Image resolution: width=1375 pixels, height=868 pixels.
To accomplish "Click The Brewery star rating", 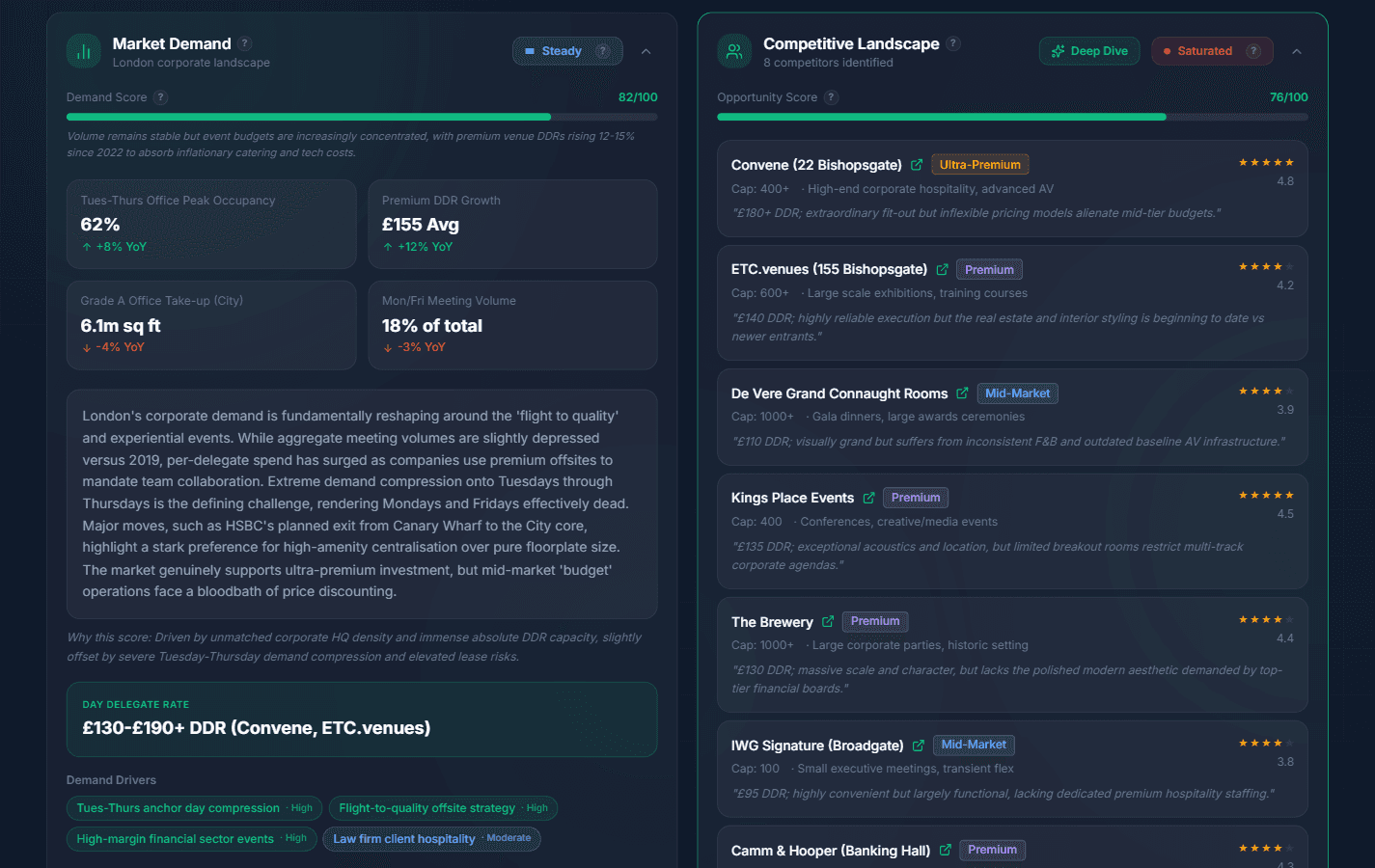I will (1266, 620).
